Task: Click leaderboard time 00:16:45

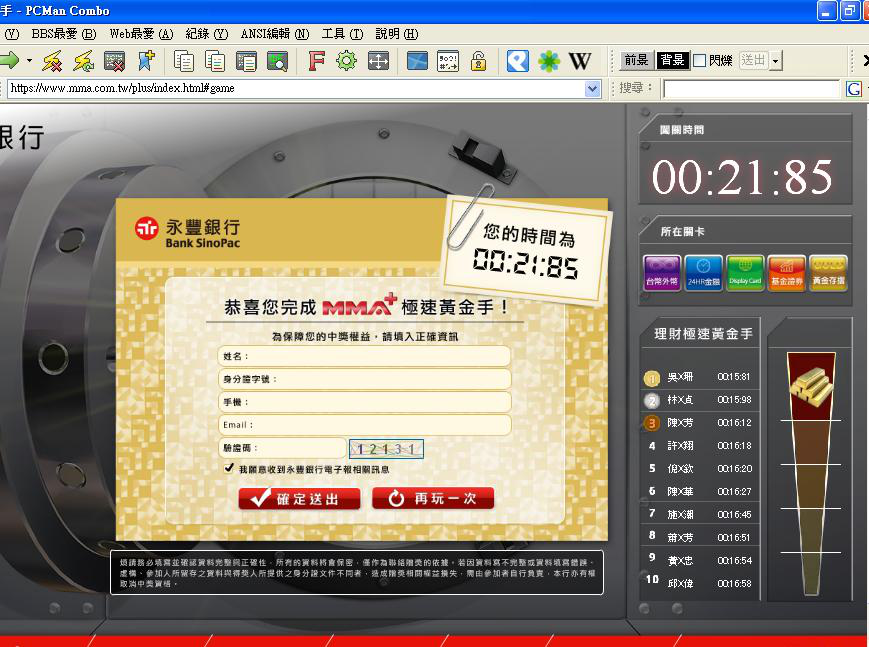Action: click(734, 514)
